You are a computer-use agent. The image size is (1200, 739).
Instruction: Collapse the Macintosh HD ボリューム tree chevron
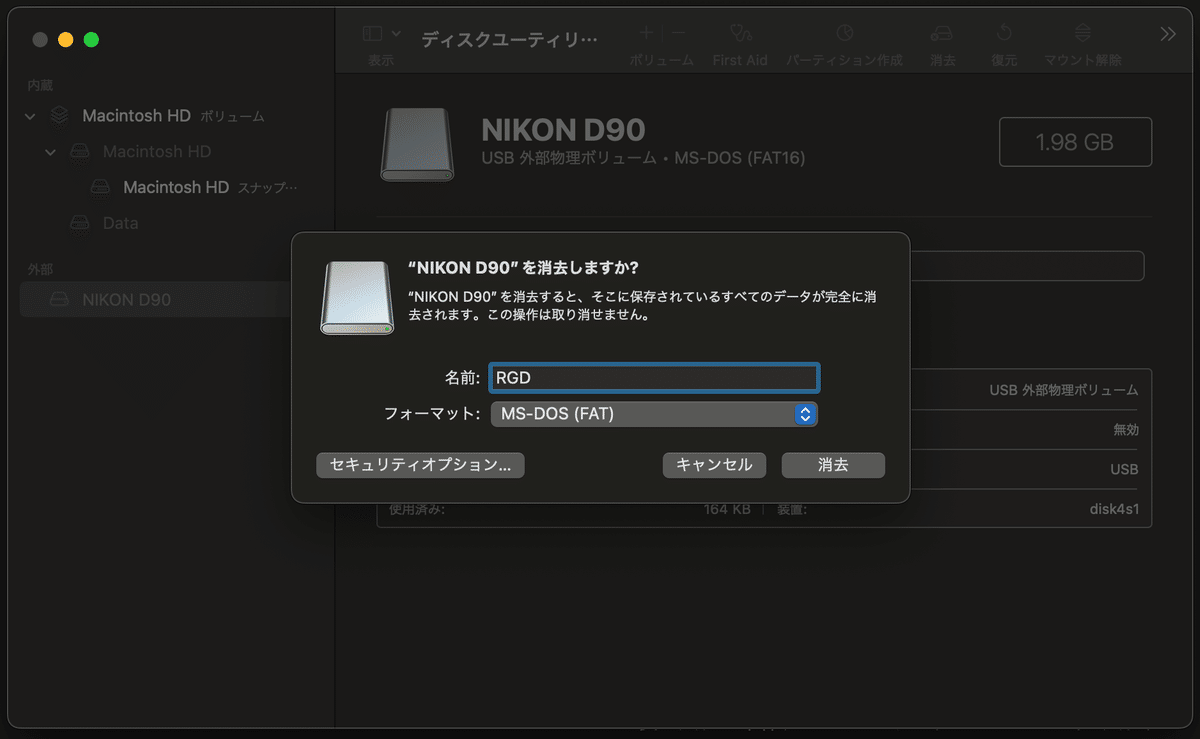point(31,116)
